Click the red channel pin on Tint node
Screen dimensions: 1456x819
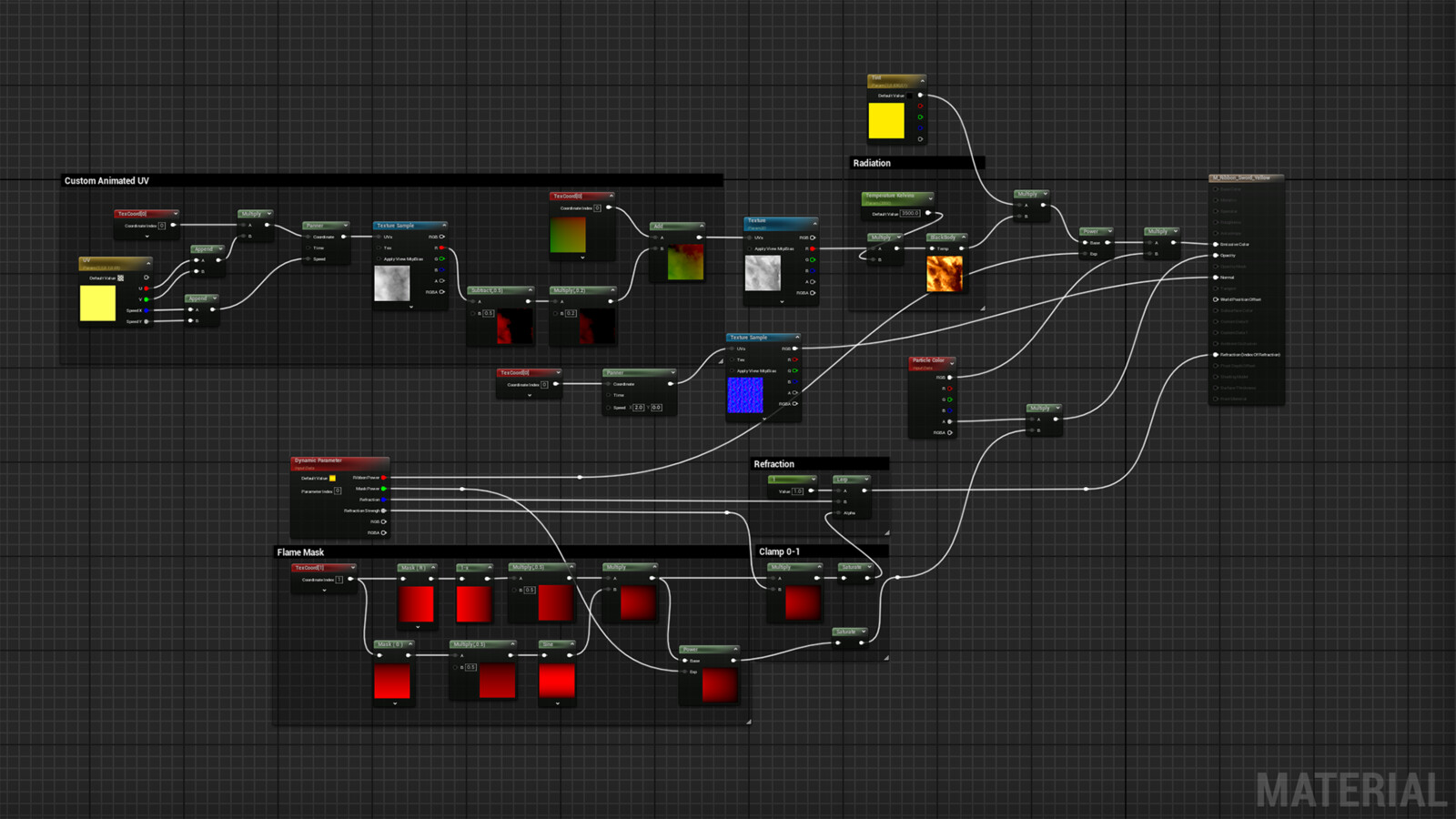920,106
